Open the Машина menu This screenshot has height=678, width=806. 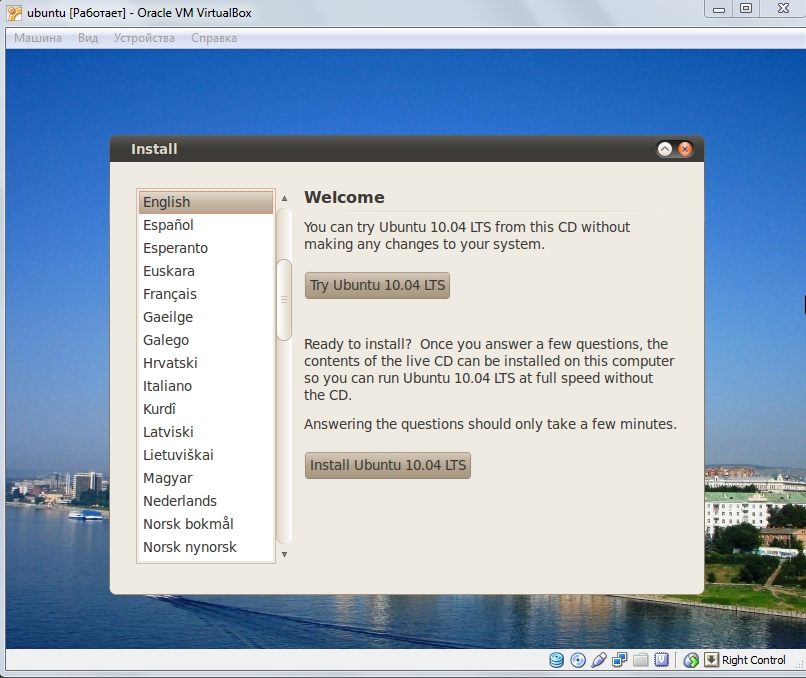pyautogui.click(x=38, y=38)
